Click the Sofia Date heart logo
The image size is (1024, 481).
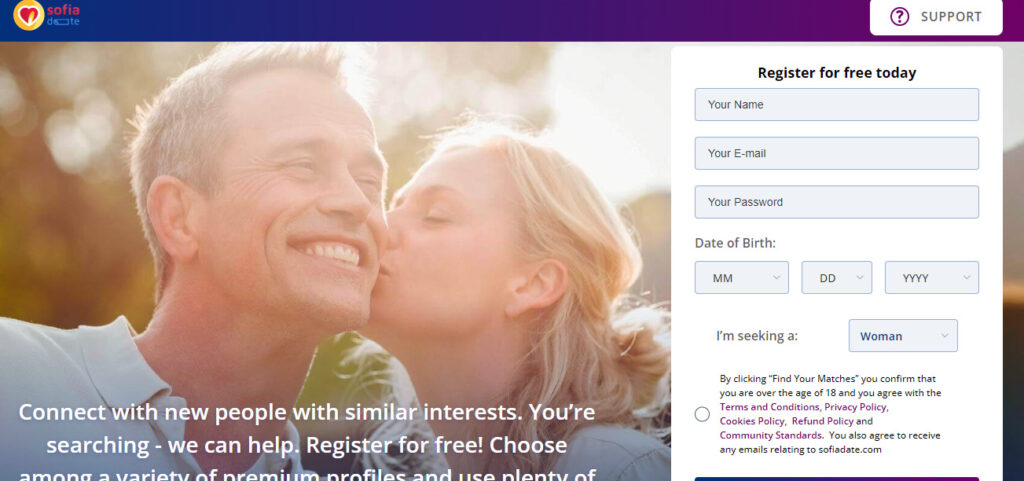pyautogui.click(x=29, y=15)
